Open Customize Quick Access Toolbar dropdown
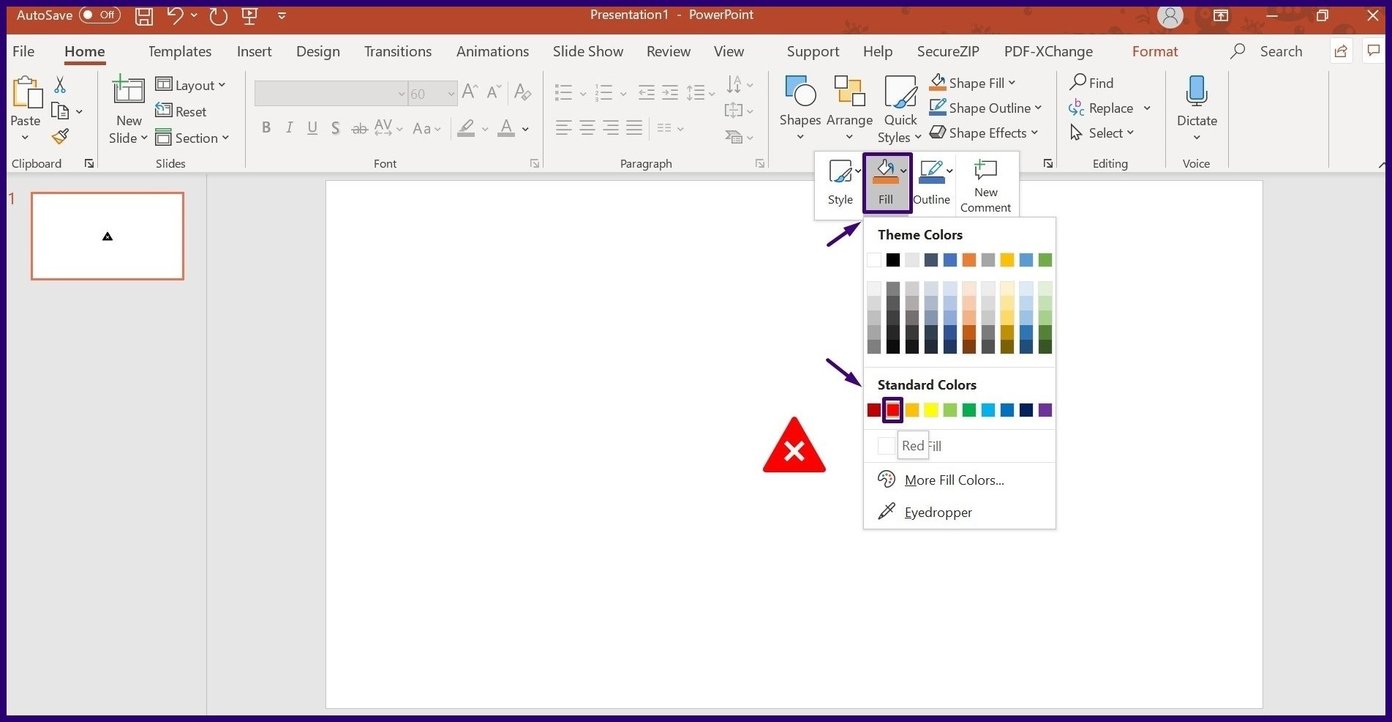Screen dimensions: 1392x722 (x=282, y=16)
